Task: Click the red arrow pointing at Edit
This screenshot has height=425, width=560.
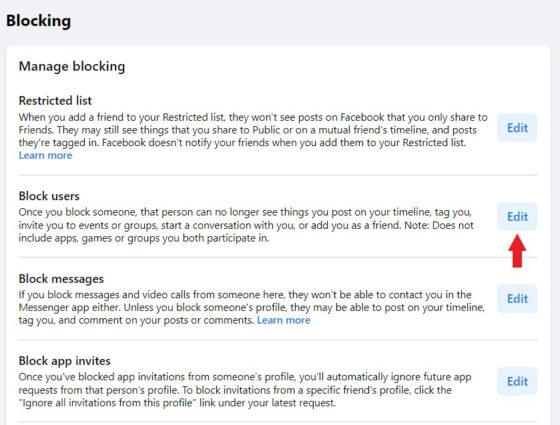Action: point(517,251)
